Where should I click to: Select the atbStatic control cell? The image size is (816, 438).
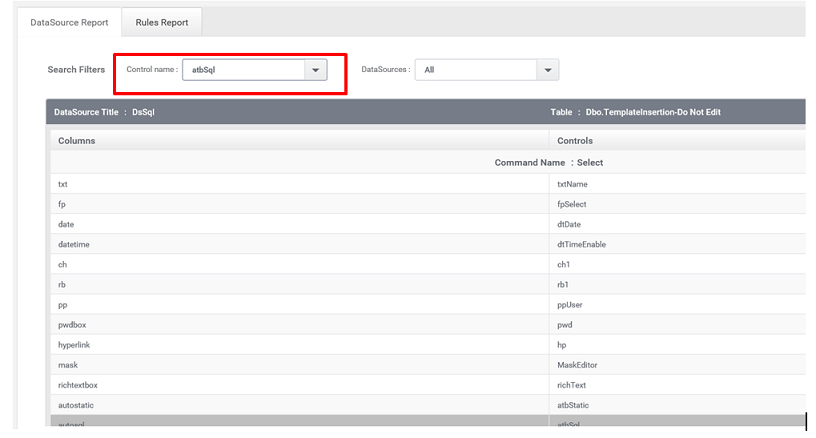[x=678, y=405]
